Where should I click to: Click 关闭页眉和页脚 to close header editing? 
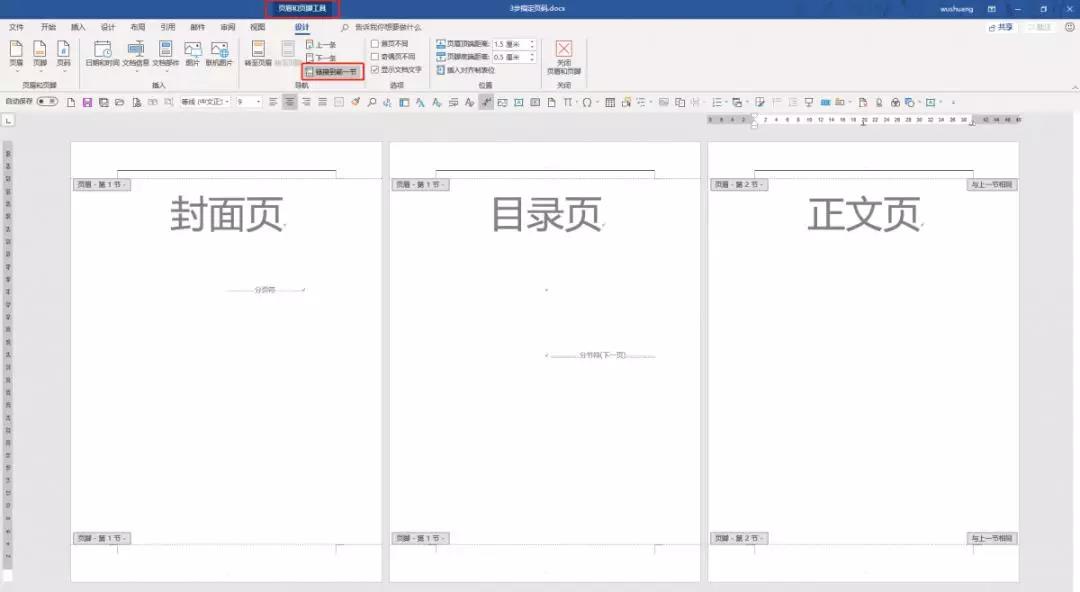(x=563, y=58)
